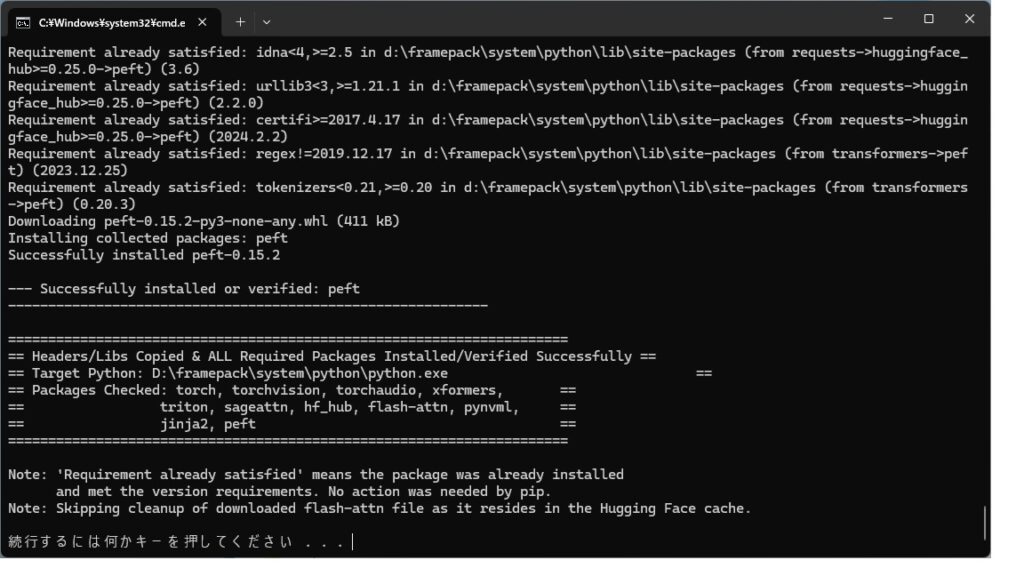Close the terminal window
The height and width of the screenshot is (576, 1024).
click(x=969, y=19)
